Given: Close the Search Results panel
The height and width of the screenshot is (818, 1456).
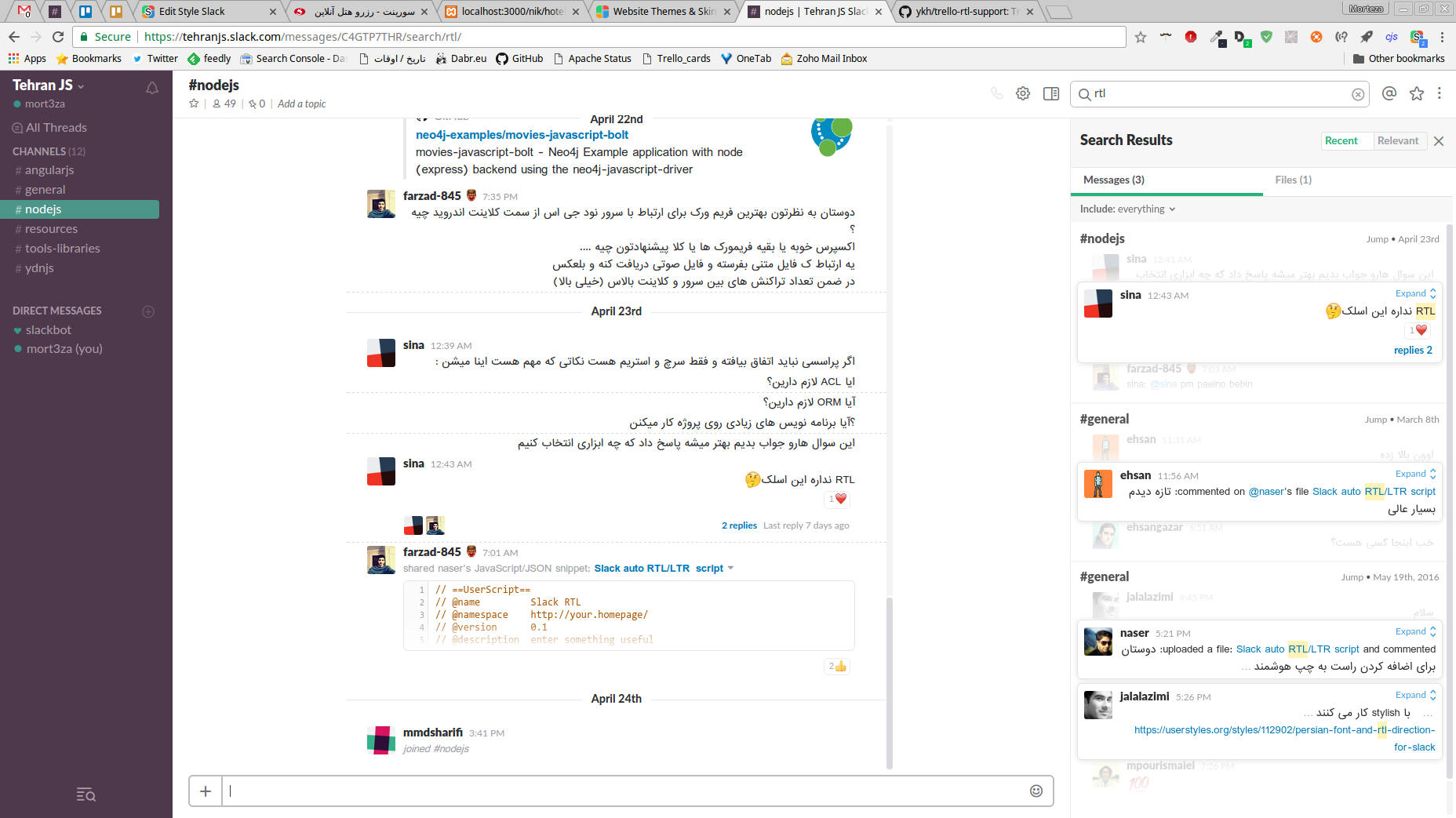Looking at the screenshot, I should coord(1439,141).
